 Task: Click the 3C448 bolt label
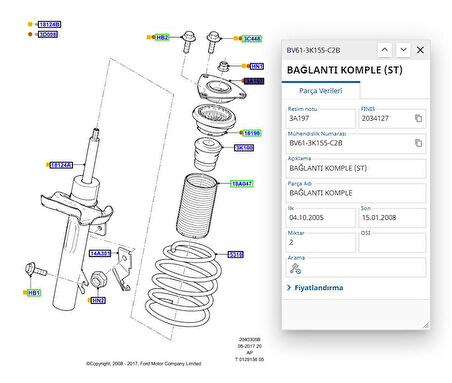(252, 39)
